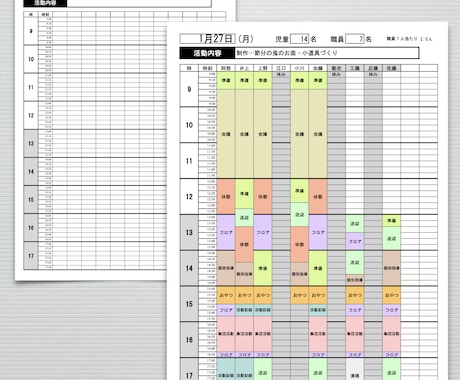Select 加藤's teal block below おやつ at 15
The width and height of the screenshot is (460, 380).
click(x=318, y=310)
